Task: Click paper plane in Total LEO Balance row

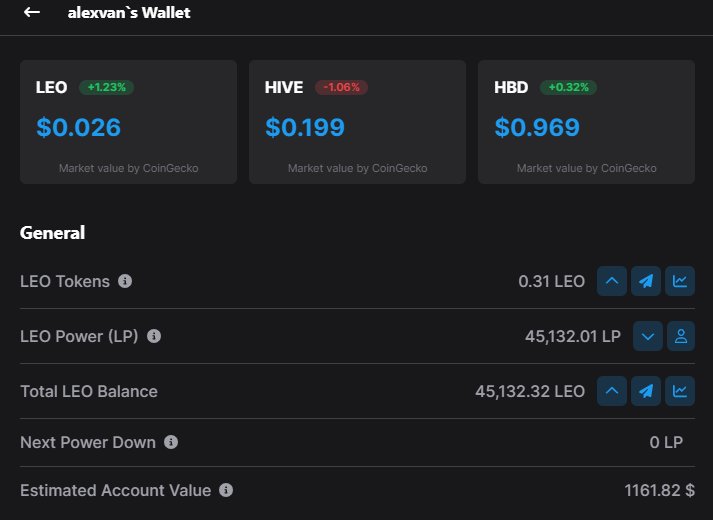Action: [x=646, y=391]
